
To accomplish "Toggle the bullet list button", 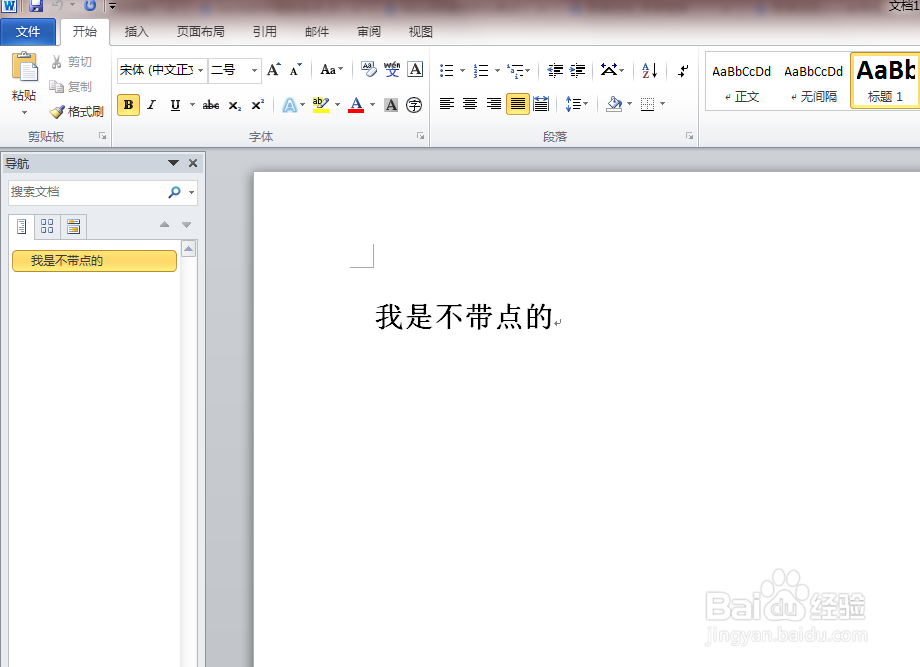I will [446, 70].
